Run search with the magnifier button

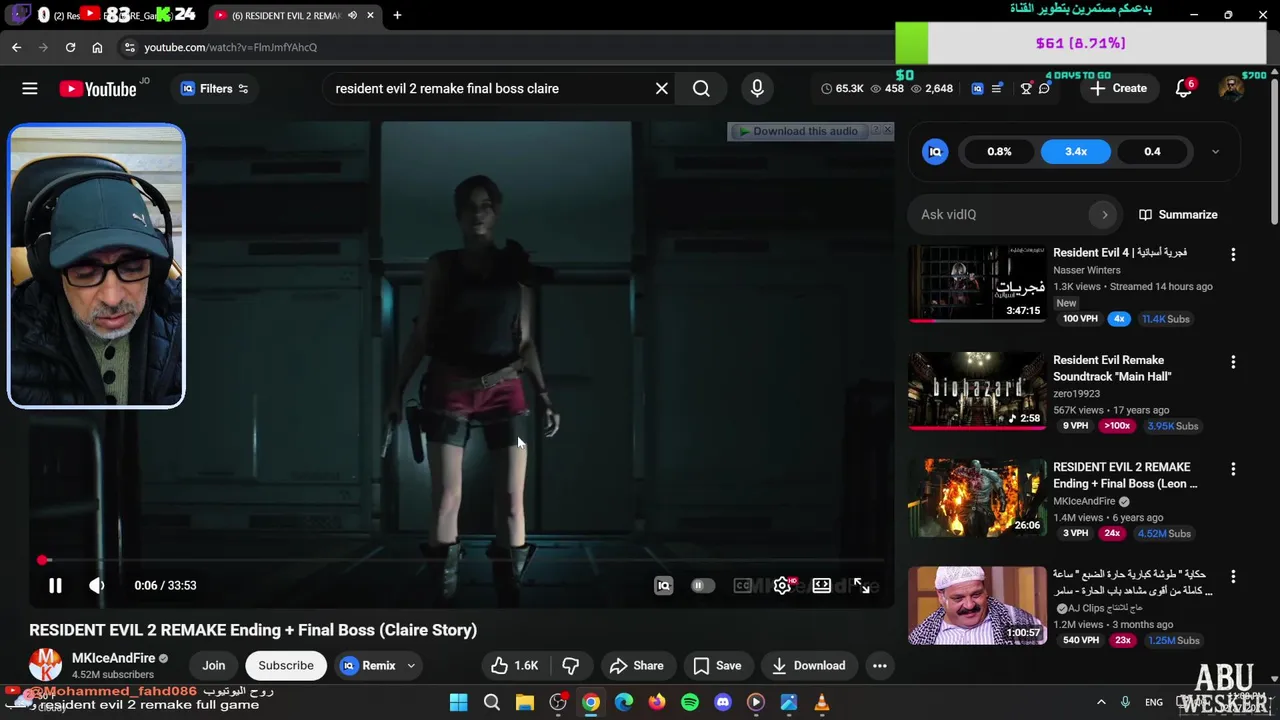click(701, 89)
